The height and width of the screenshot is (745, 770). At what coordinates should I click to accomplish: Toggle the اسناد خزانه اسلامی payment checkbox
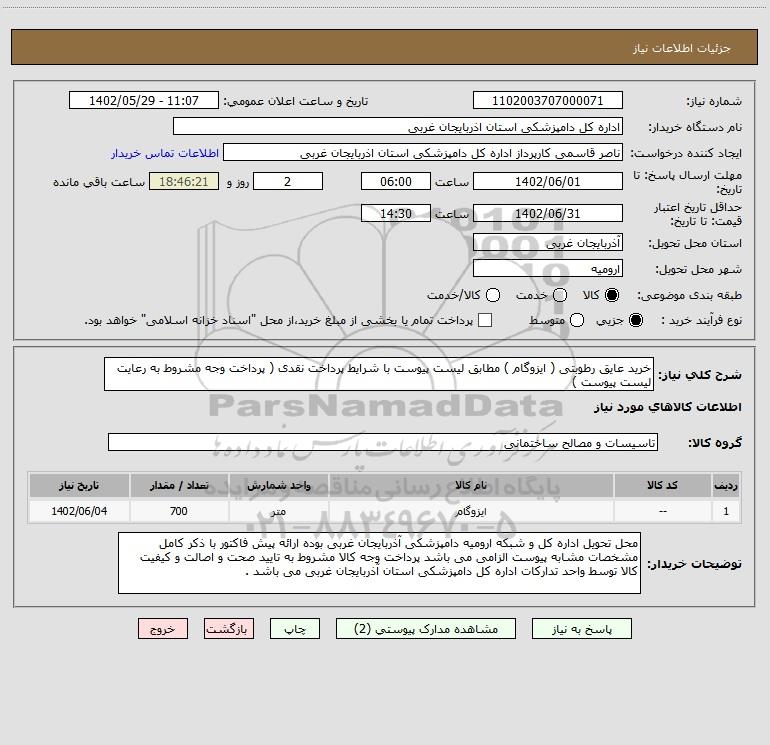(x=485, y=320)
